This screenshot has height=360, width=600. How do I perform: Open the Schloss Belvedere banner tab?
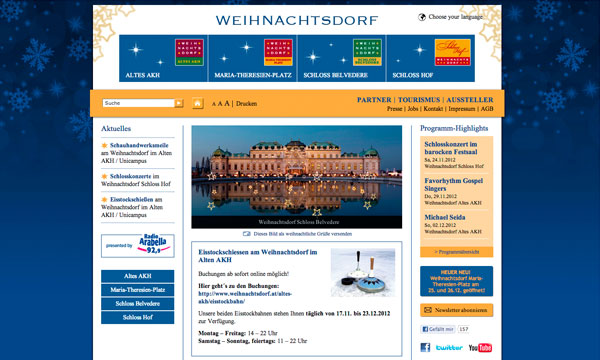coord(342,58)
